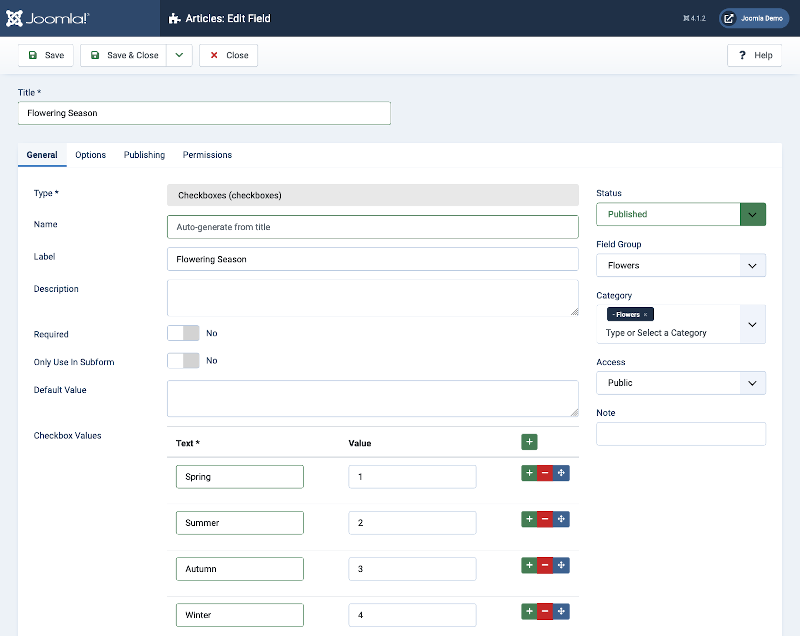Edit the Label input field
The width and height of the screenshot is (800, 636).
point(373,259)
